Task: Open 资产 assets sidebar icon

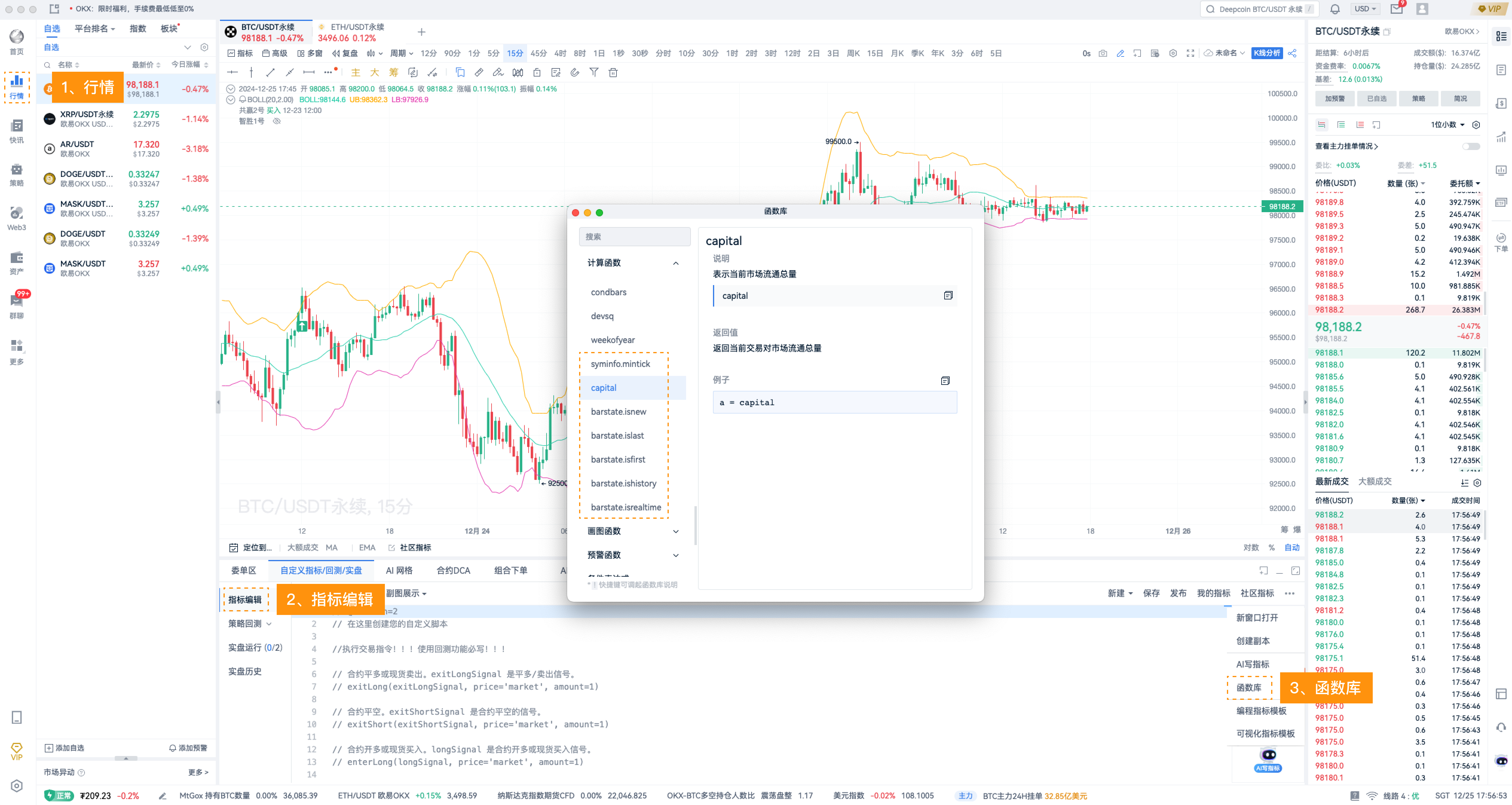Action: coord(17,263)
